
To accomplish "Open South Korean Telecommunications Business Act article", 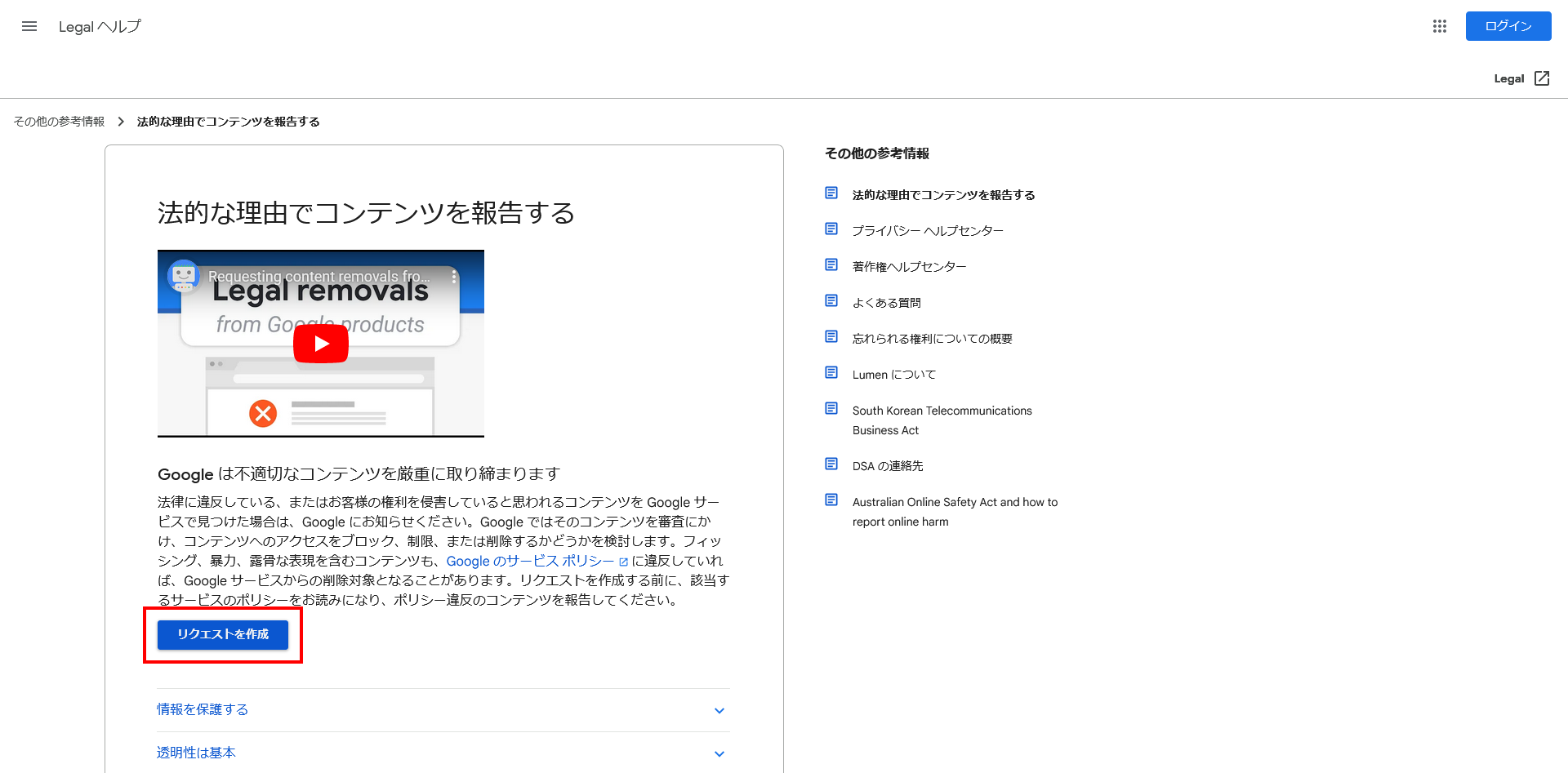I will (942, 420).
